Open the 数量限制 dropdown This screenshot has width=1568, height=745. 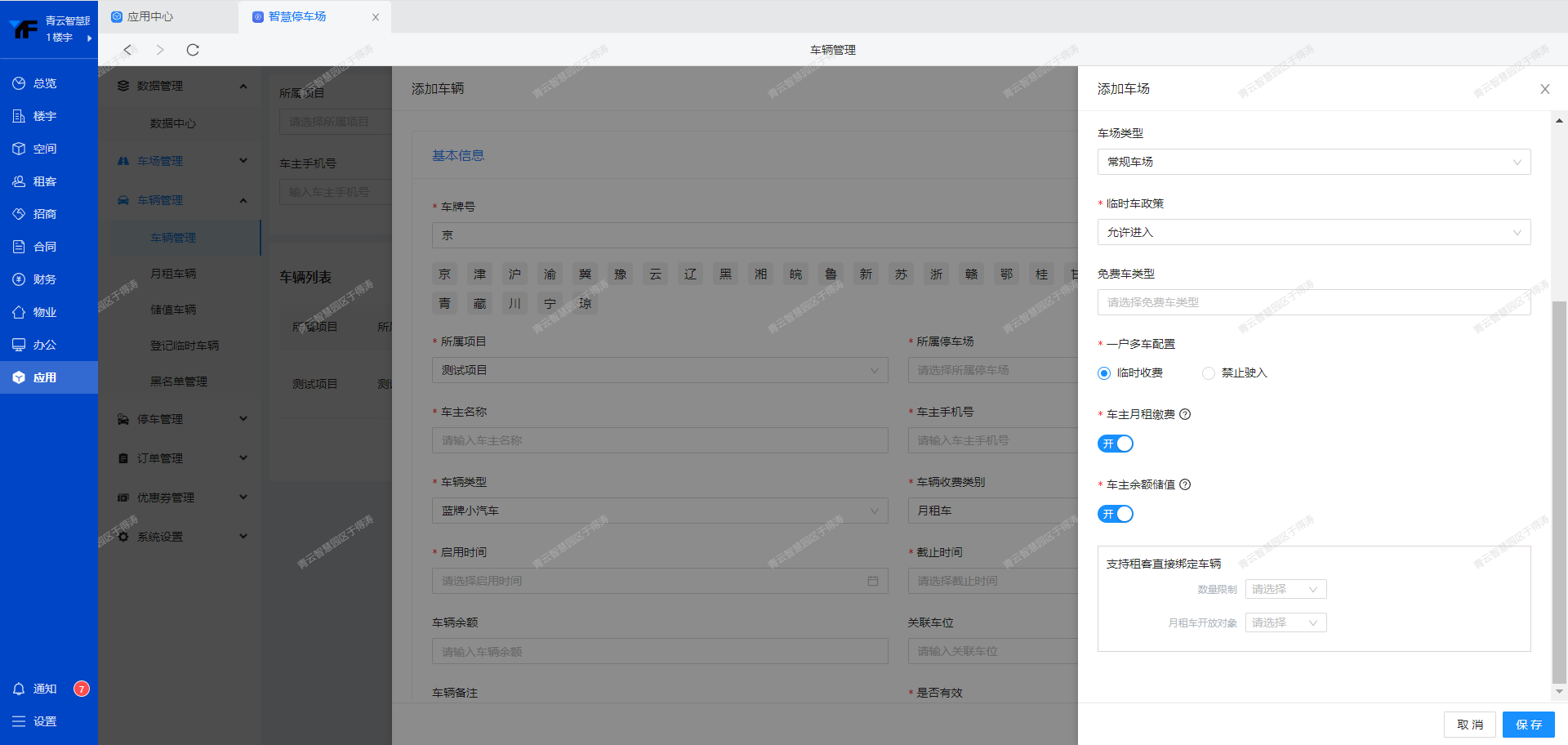pos(1285,589)
